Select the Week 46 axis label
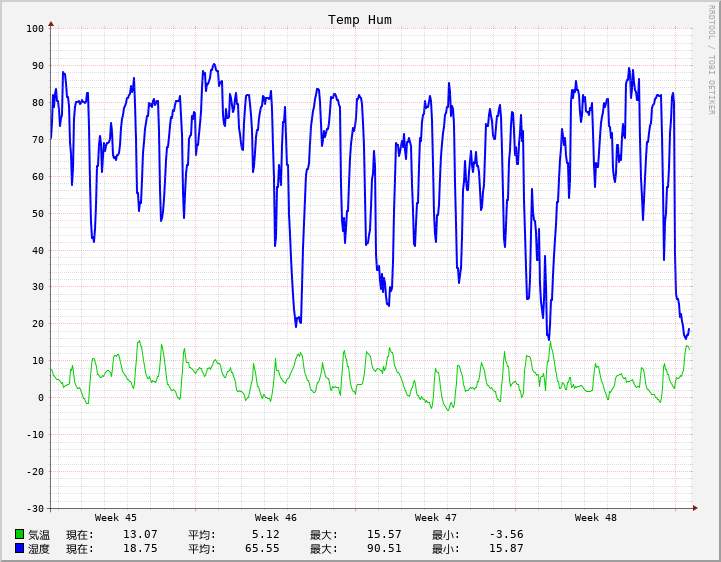Image resolution: width=721 pixels, height=562 pixels. [276, 518]
